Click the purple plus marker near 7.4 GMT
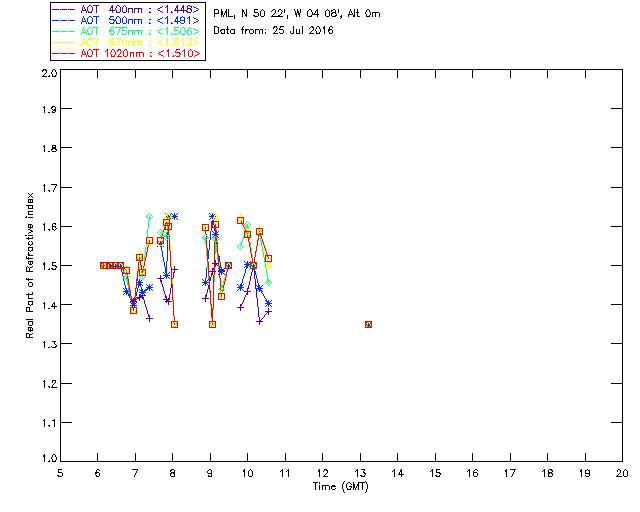640x512 pixels. pyautogui.click(x=149, y=318)
